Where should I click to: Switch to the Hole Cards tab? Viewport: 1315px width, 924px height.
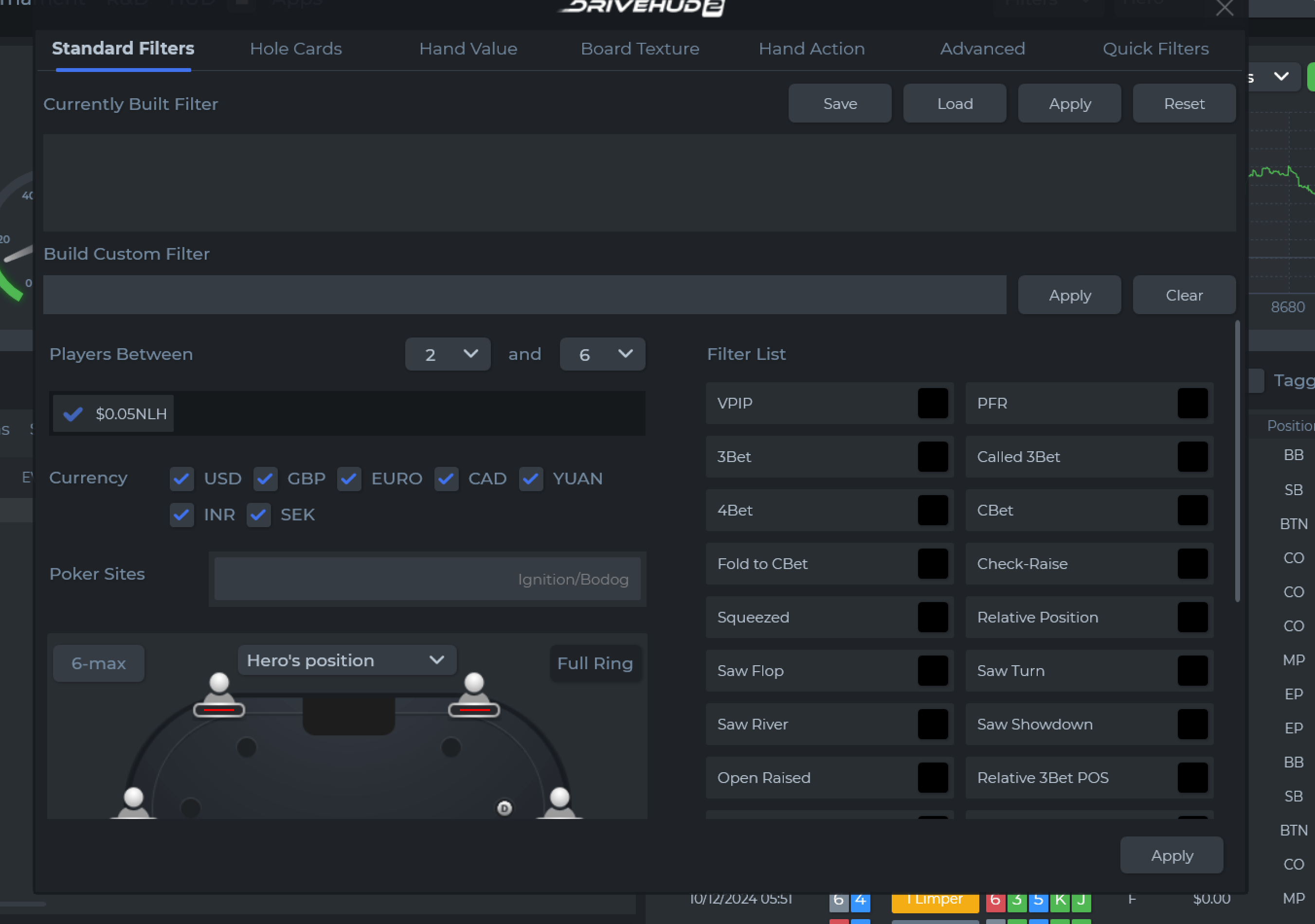coord(295,49)
